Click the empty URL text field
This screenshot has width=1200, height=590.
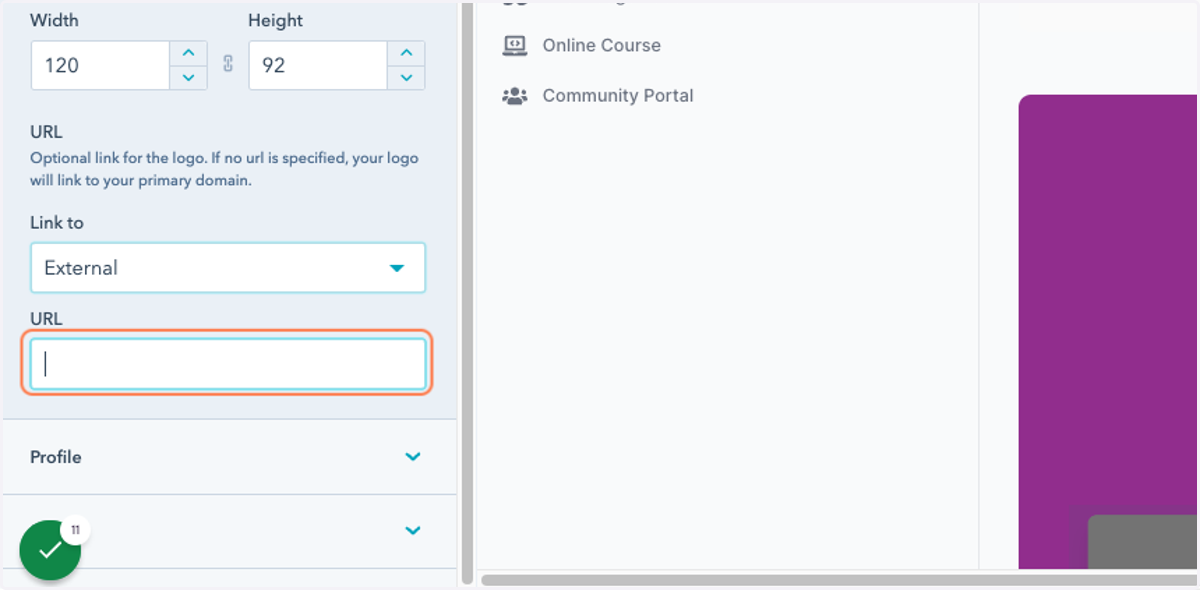(x=228, y=364)
